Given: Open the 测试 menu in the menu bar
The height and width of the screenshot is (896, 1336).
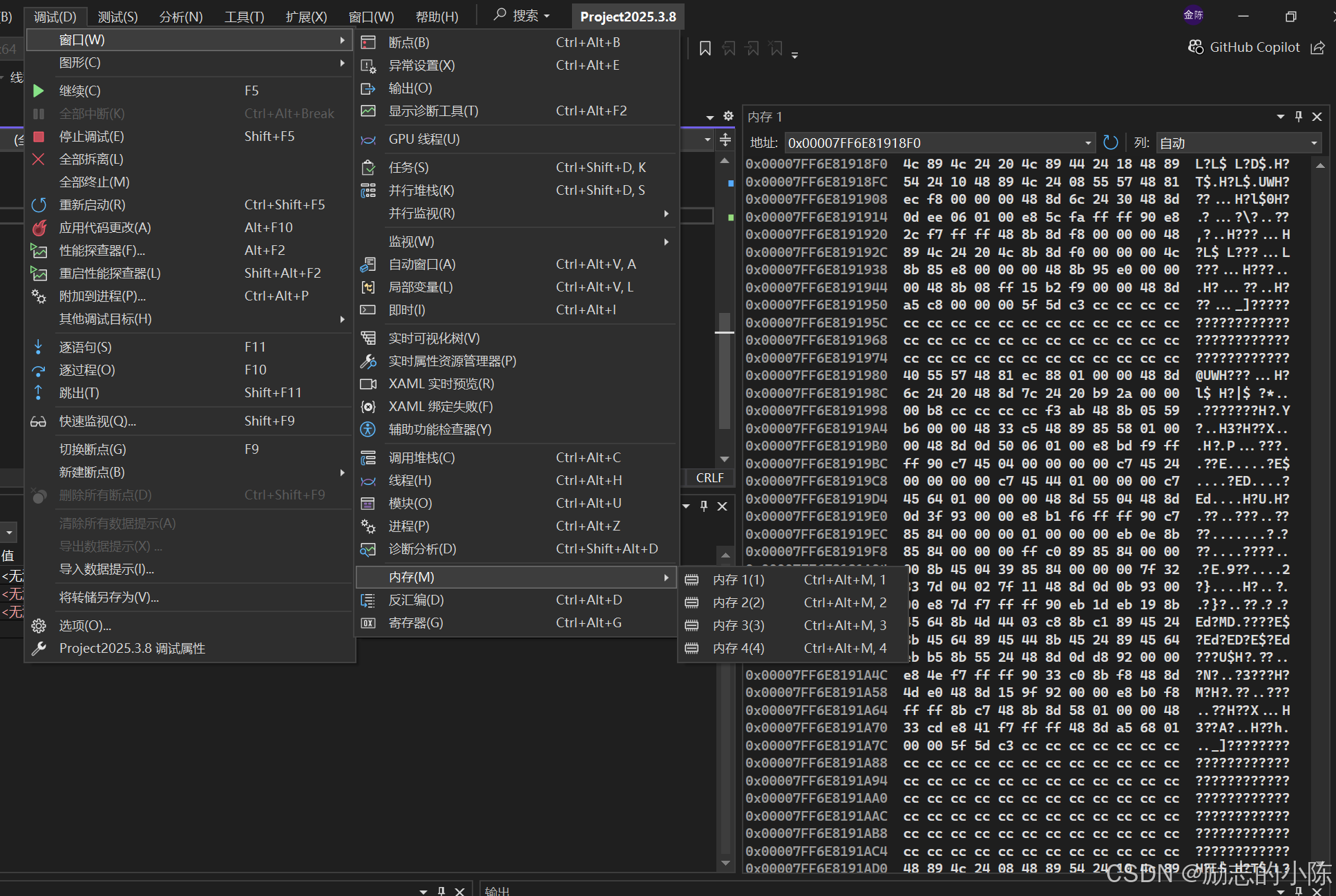Looking at the screenshot, I should (x=117, y=17).
